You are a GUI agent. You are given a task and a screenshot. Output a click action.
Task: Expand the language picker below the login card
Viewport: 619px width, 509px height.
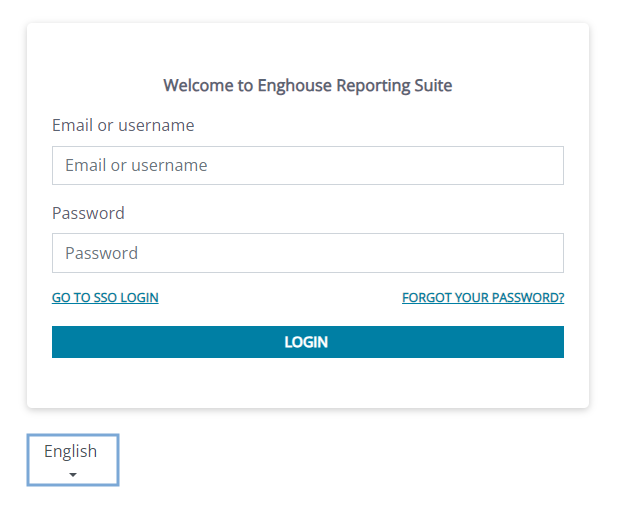(72, 461)
